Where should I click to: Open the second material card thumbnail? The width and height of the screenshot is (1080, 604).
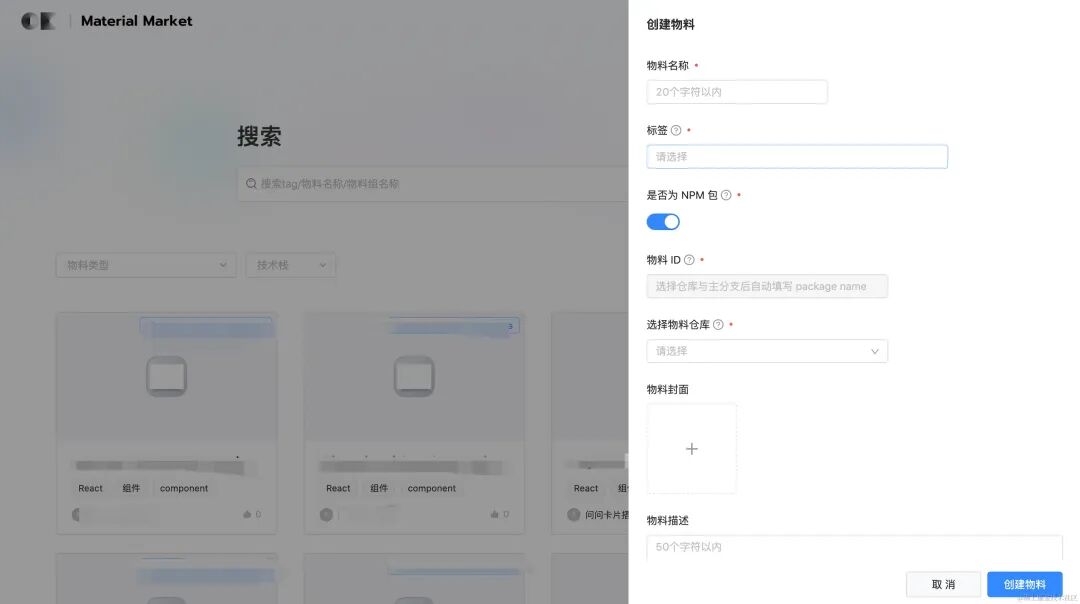tap(414, 377)
